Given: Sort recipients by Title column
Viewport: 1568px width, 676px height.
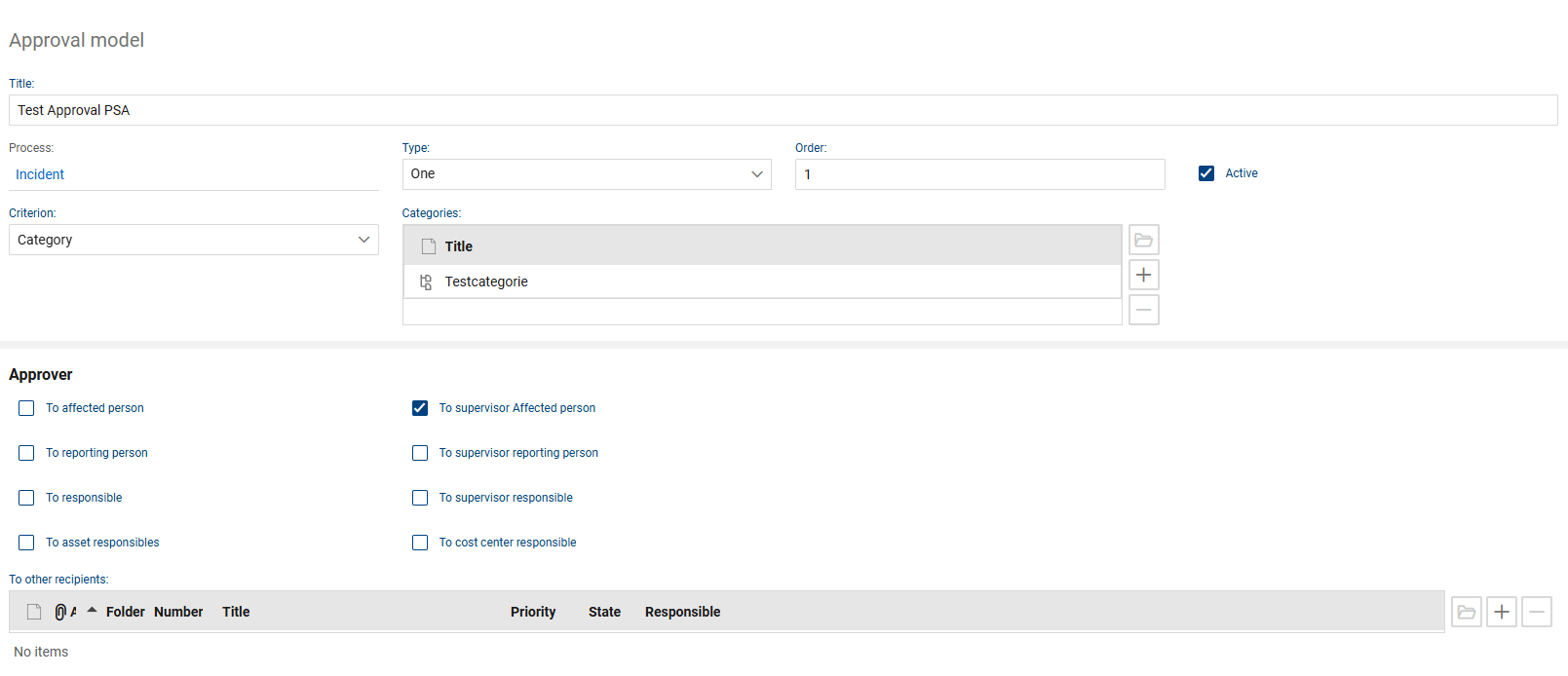Looking at the screenshot, I should [x=236, y=612].
